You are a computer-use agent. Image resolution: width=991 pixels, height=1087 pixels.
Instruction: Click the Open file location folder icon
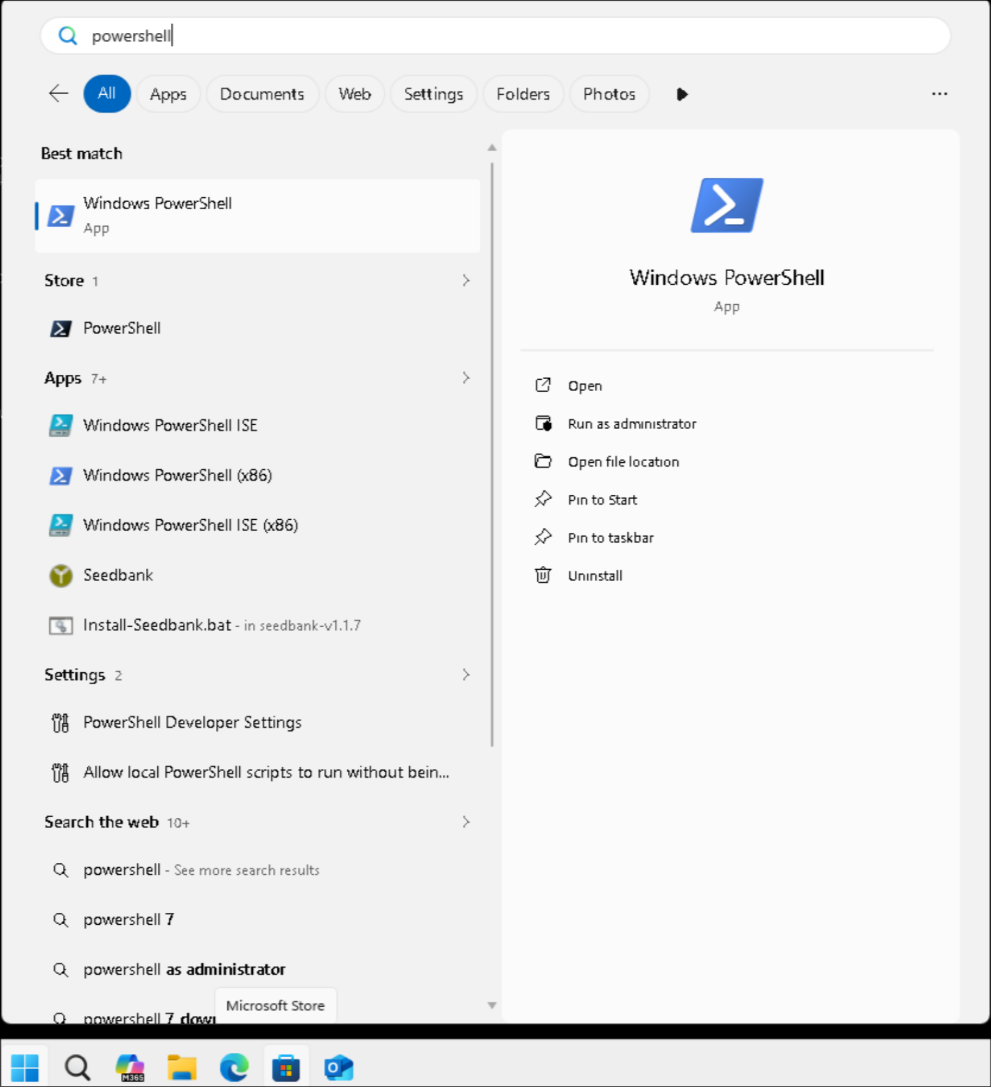(543, 461)
